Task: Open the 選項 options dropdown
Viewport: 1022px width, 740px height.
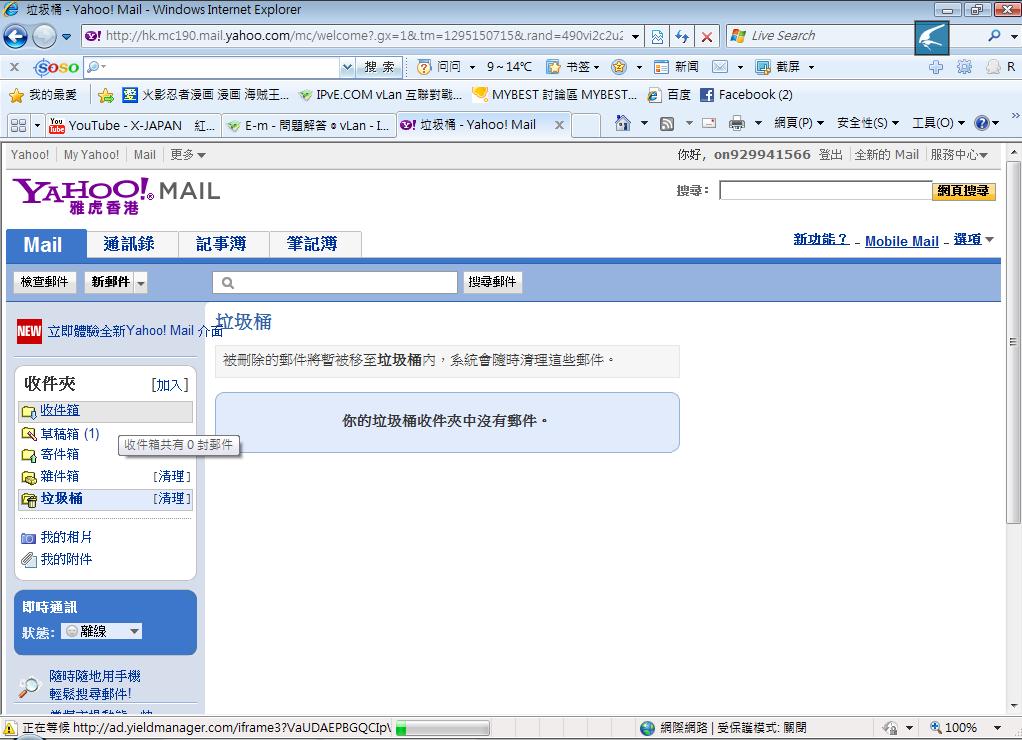Action: 974,240
